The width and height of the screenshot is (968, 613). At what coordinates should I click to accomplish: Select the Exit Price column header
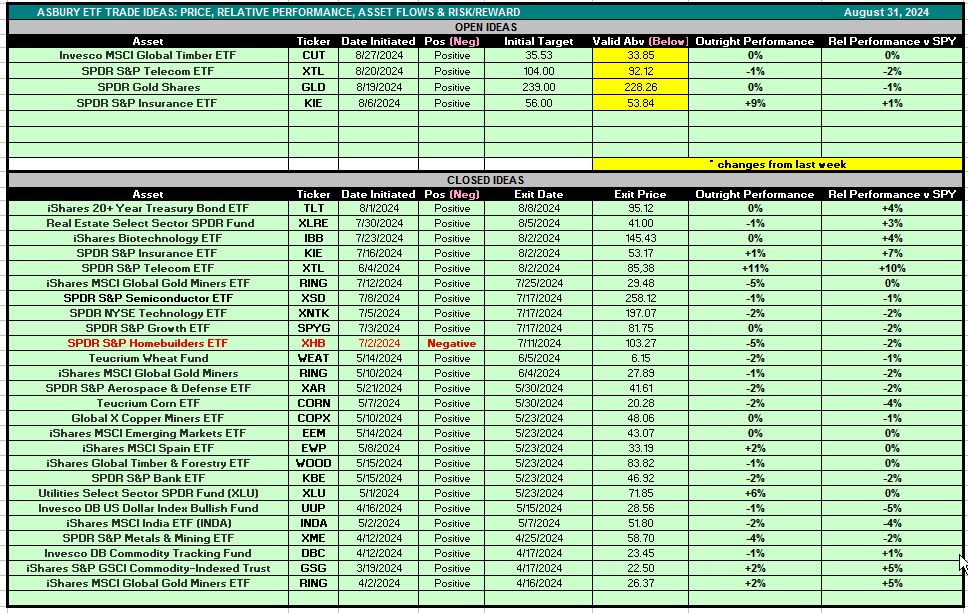642,194
